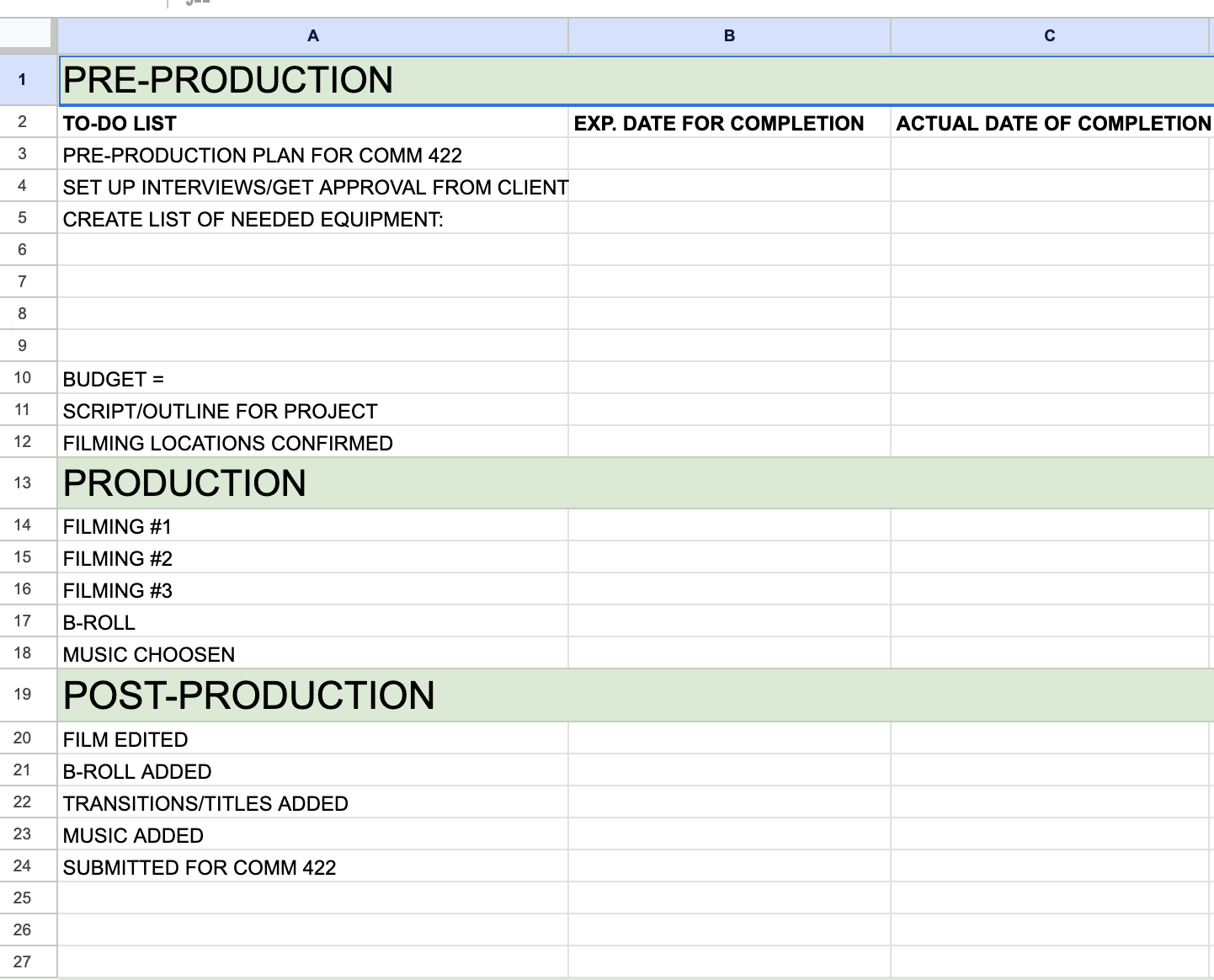
Task: Click the MUSIC CHOOSEN cell
Action: [x=149, y=654]
